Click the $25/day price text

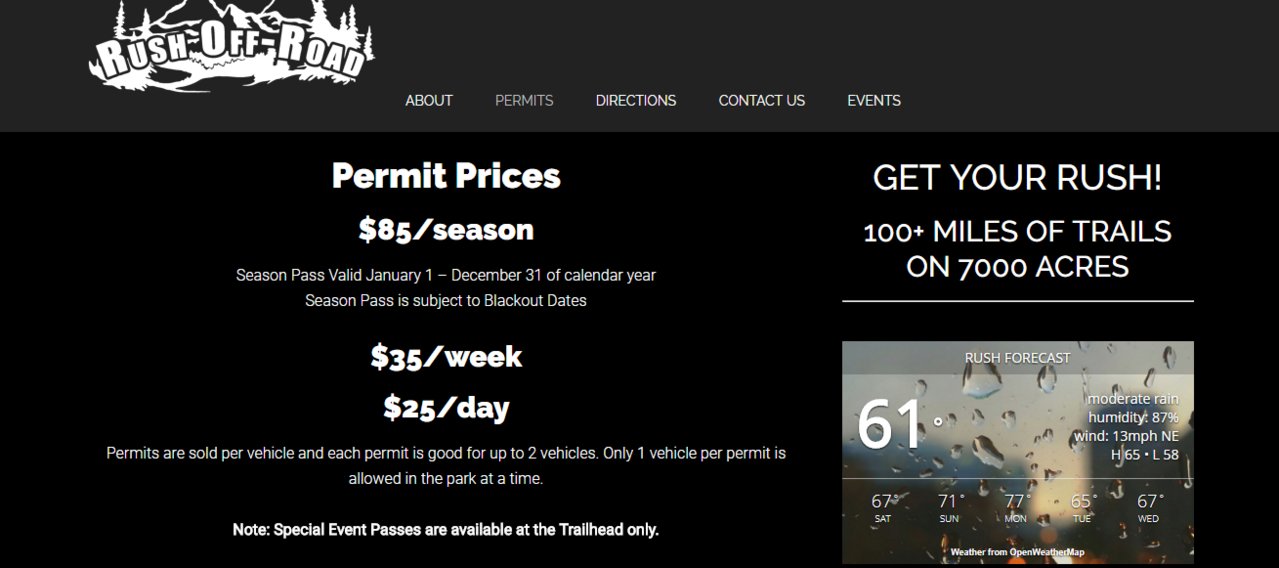[x=446, y=408]
